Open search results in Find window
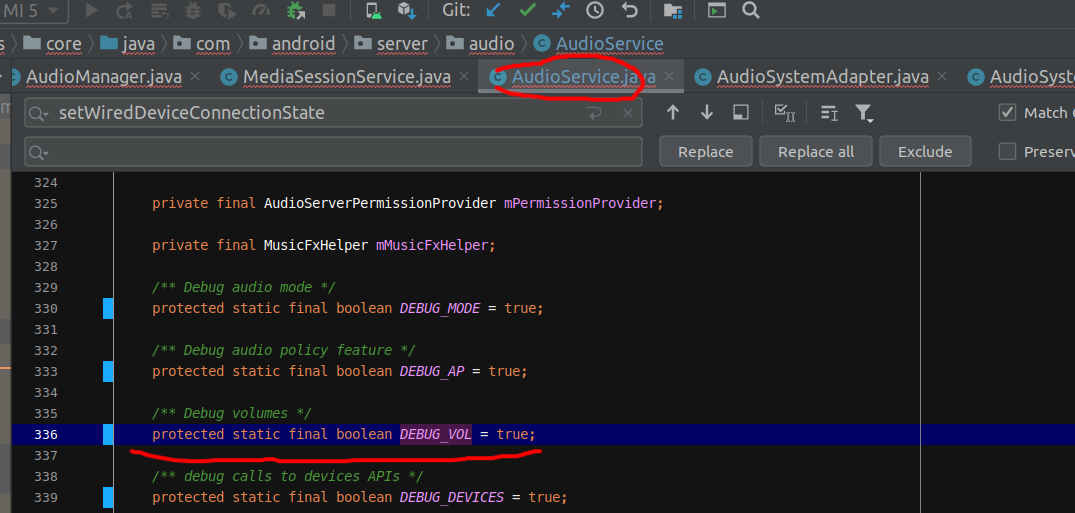Viewport: 1075px width, 513px height. tap(740, 112)
